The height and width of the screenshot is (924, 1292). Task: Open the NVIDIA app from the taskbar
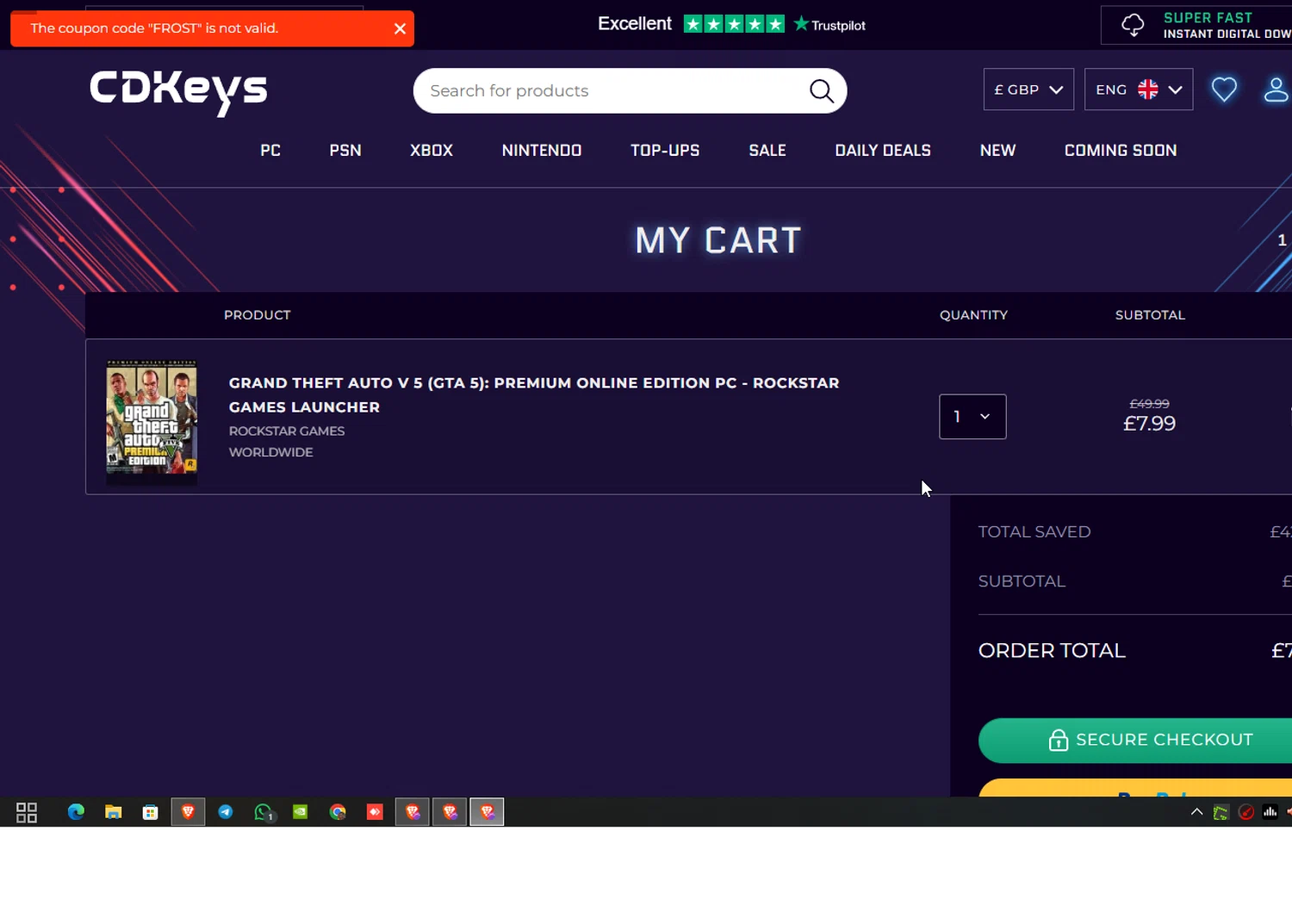300,812
